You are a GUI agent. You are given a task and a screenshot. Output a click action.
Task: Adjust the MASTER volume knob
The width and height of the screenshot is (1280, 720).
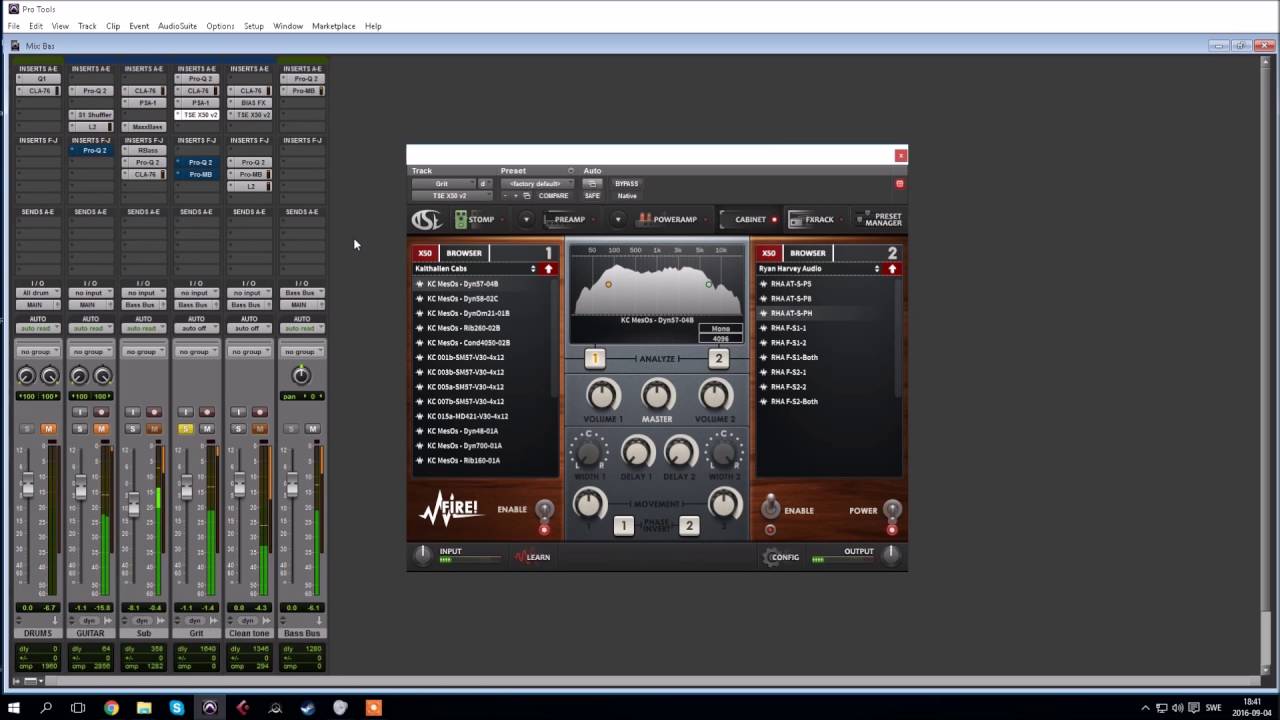[657, 394]
